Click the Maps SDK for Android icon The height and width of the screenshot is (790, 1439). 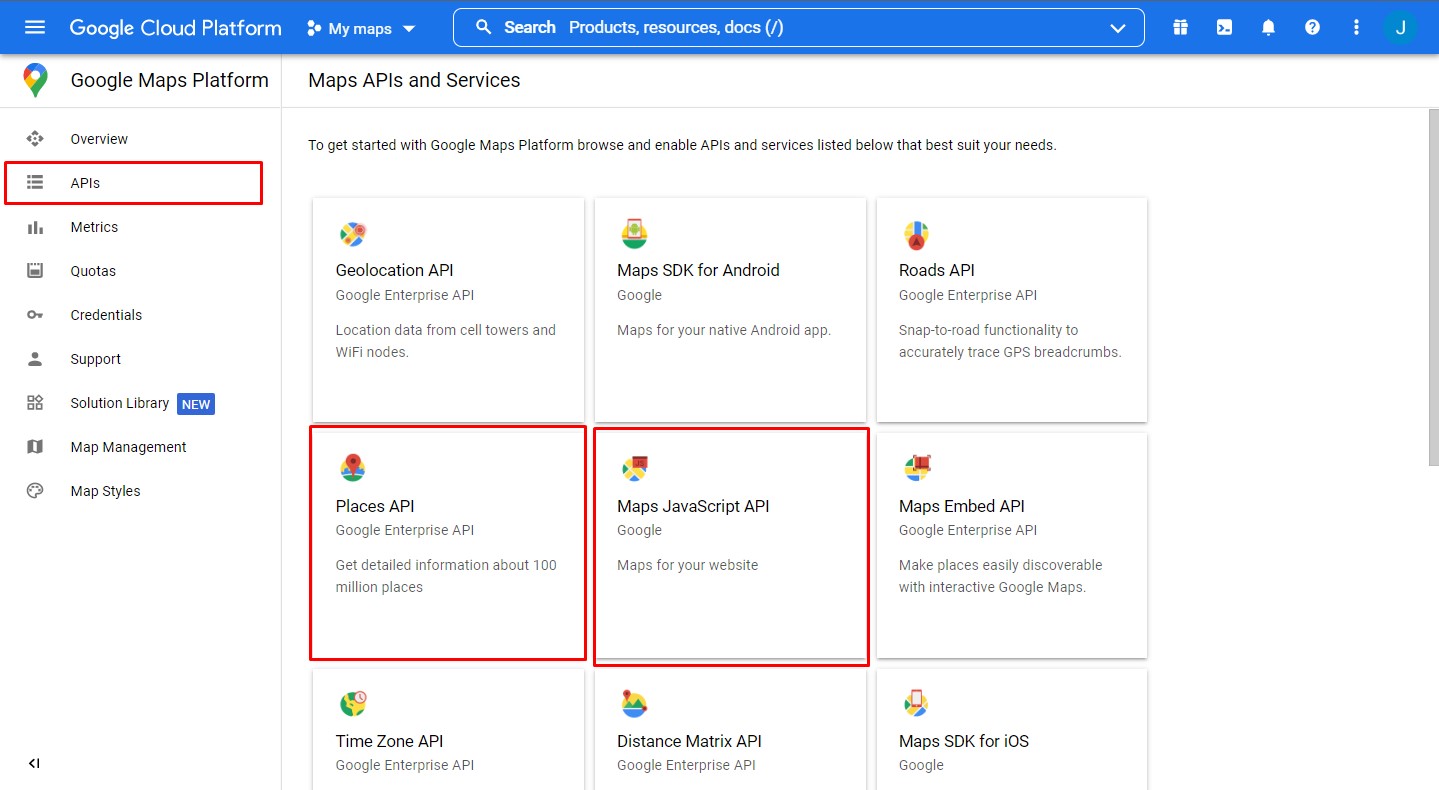coord(634,235)
